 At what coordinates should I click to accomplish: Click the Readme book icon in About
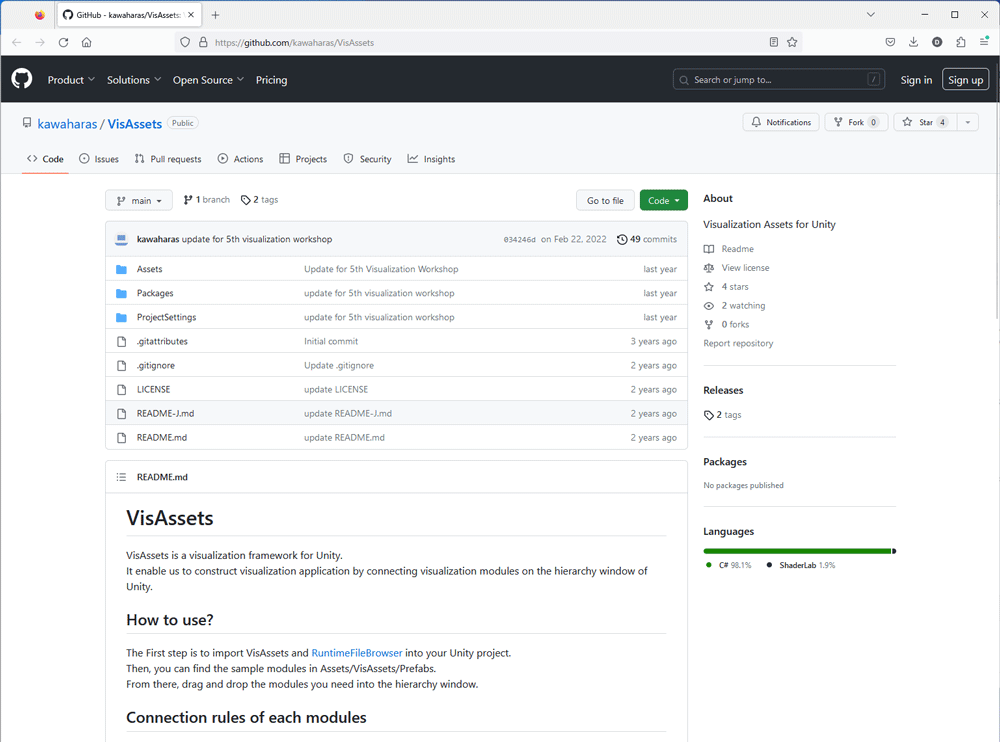(709, 249)
